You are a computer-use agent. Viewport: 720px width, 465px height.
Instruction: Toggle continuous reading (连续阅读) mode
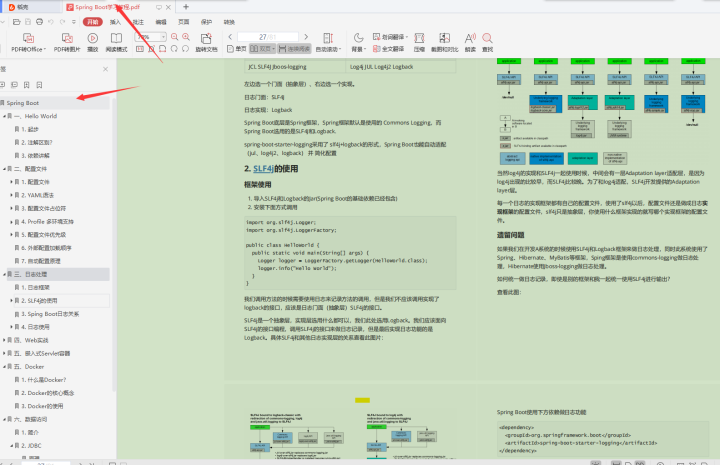tap(294, 49)
